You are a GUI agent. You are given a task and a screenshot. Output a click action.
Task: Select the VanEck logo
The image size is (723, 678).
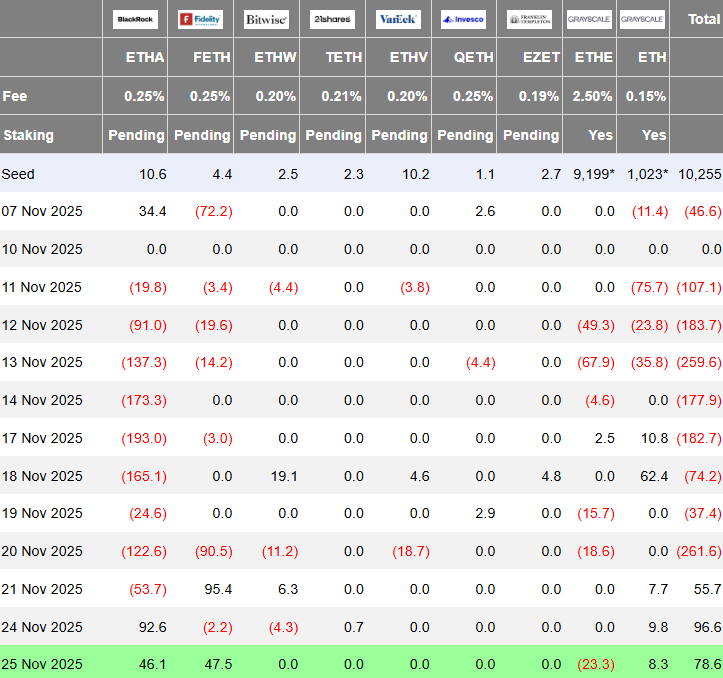click(x=398, y=19)
